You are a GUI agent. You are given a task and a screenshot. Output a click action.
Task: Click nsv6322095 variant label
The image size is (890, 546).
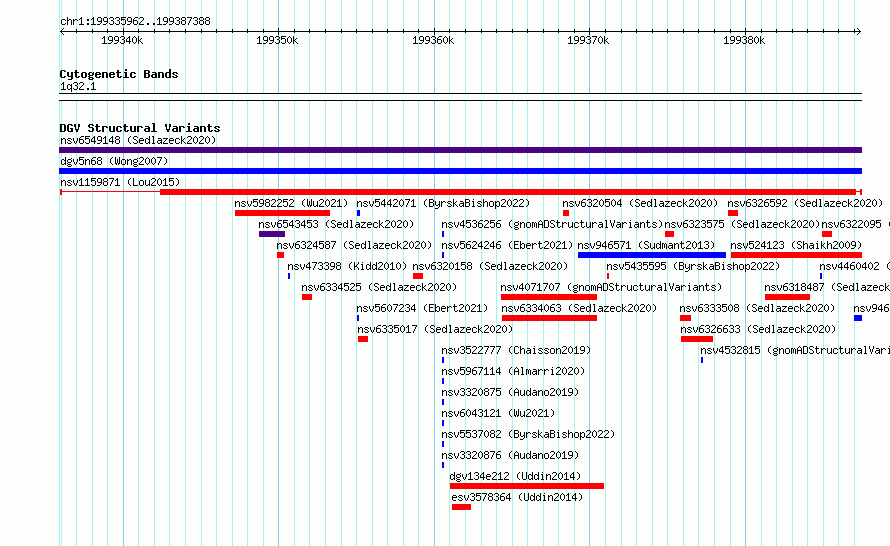coord(855,224)
